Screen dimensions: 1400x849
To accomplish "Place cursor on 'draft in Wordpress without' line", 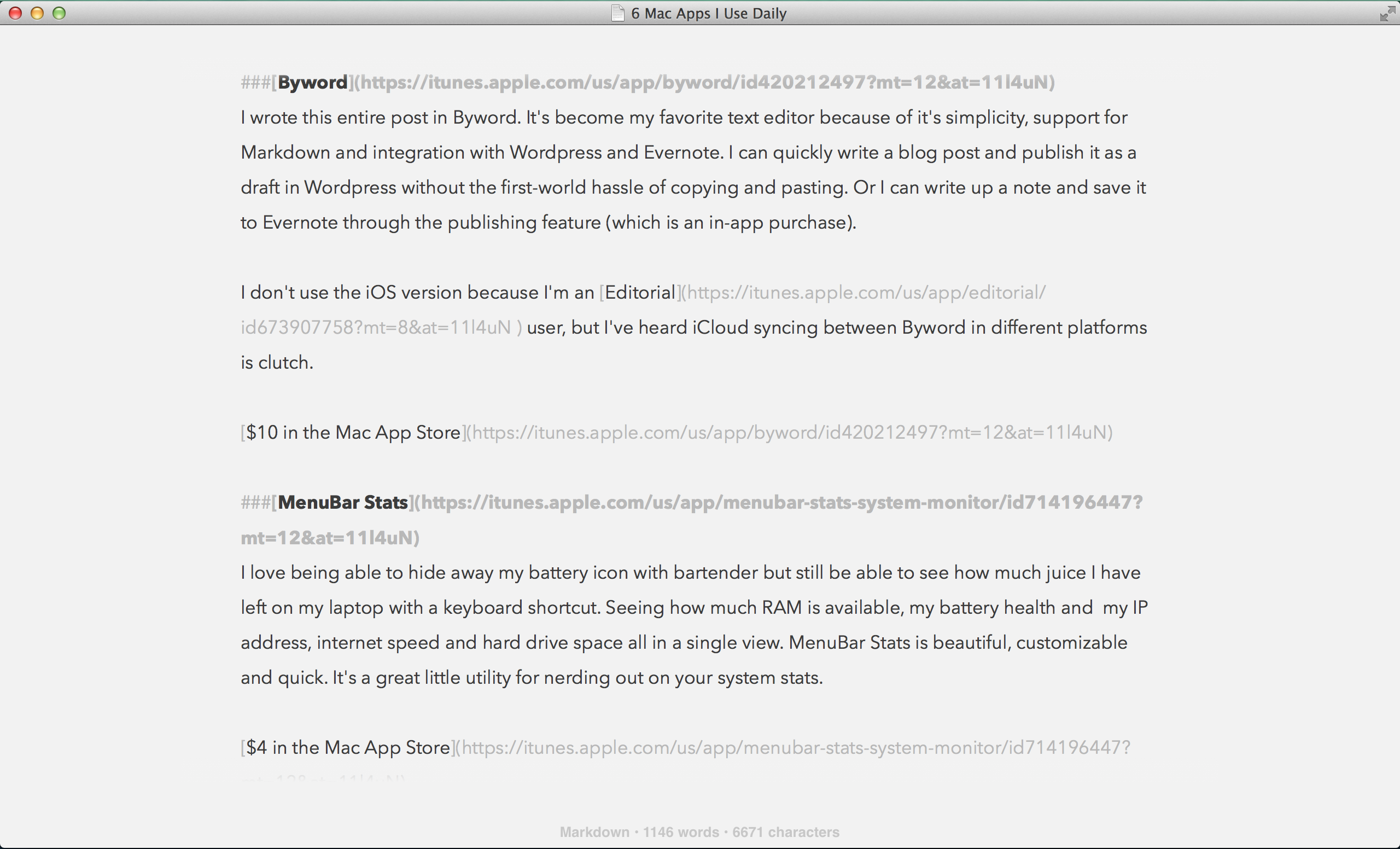I will point(693,188).
